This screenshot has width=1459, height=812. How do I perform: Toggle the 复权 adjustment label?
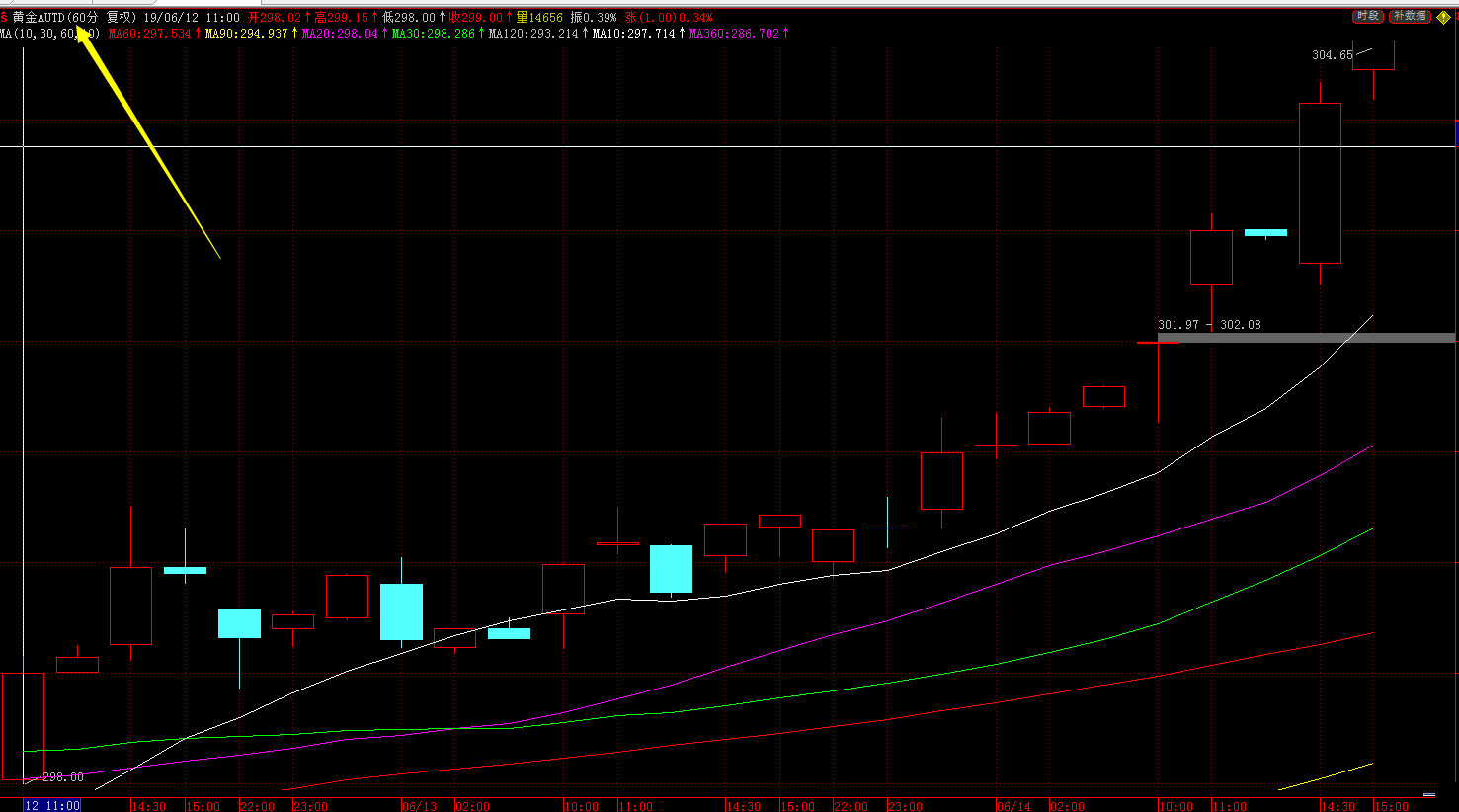[121, 18]
